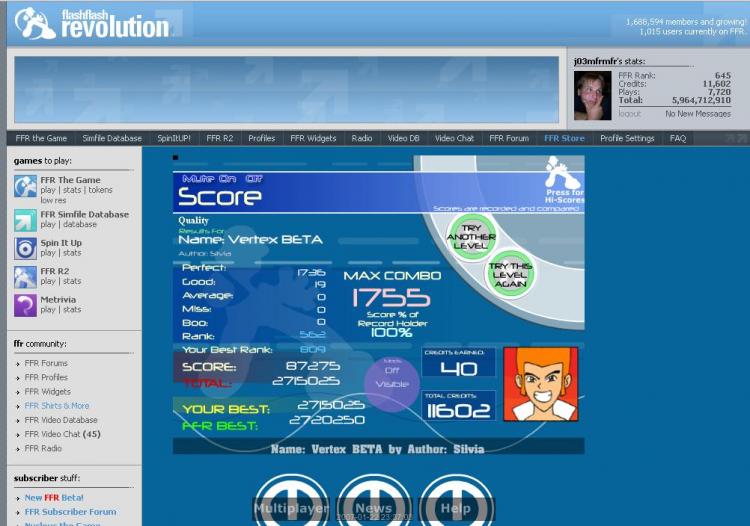Open the Metrivia question mark icon
750x526 pixels.
[25, 306]
